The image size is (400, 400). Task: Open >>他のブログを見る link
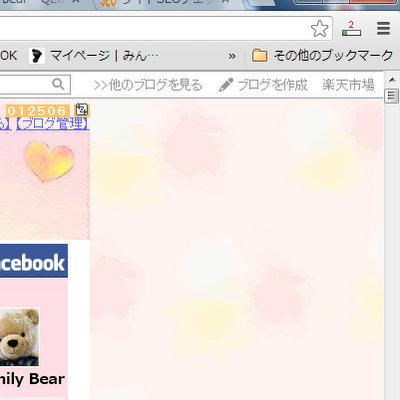coord(148,85)
